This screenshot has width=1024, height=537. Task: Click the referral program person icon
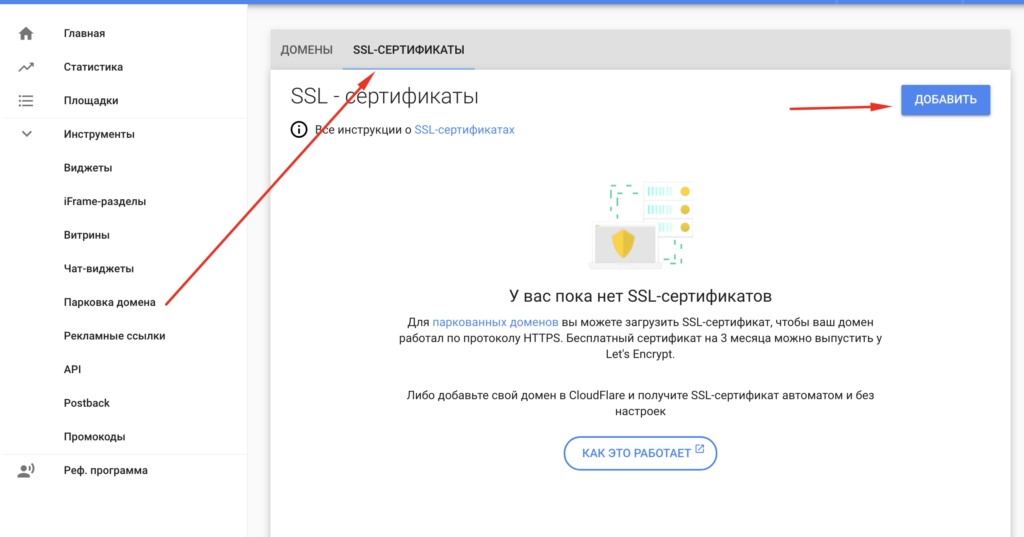point(26,470)
